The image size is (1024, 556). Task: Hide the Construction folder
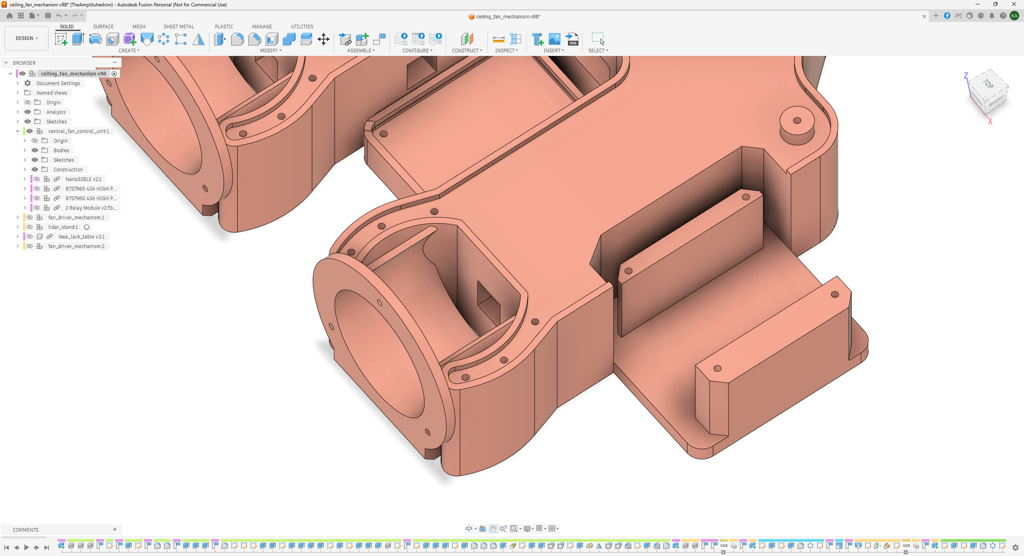coord(35,169)
